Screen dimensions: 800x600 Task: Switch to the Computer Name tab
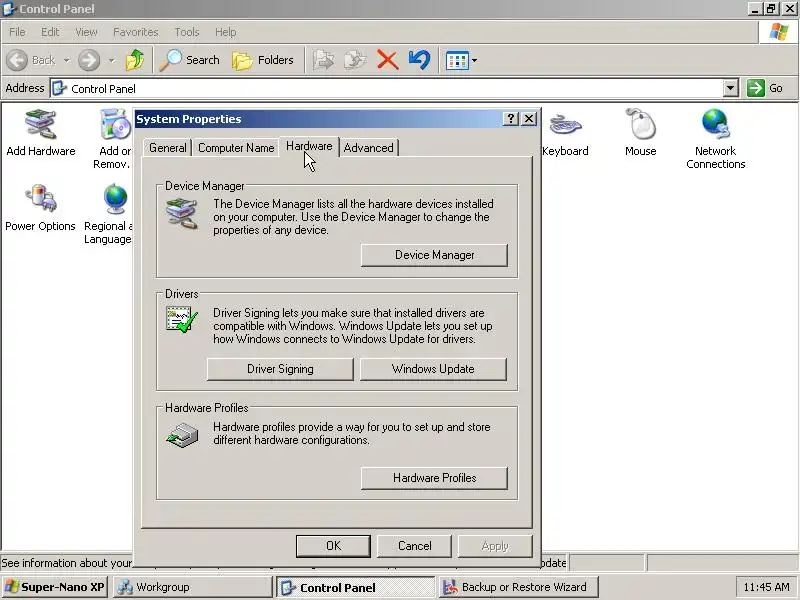236,148
